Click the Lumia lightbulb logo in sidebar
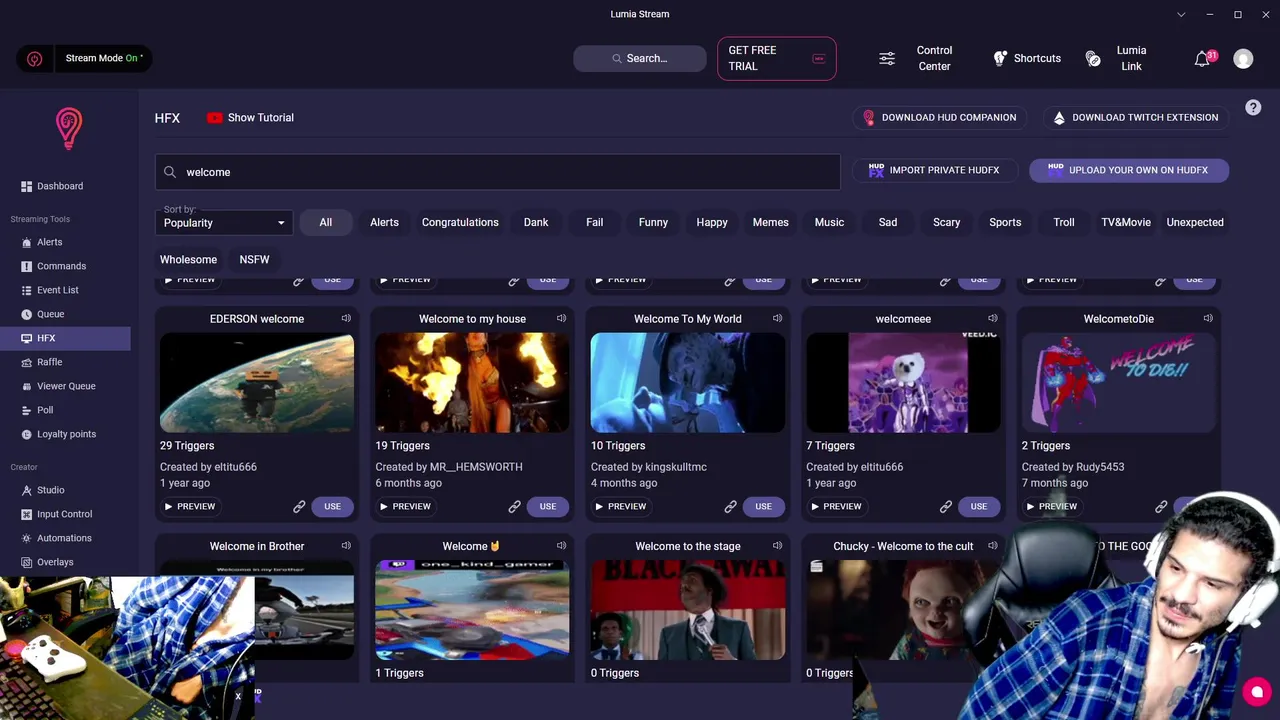The height and width of the screenshot is (720, 1280). 69,129
